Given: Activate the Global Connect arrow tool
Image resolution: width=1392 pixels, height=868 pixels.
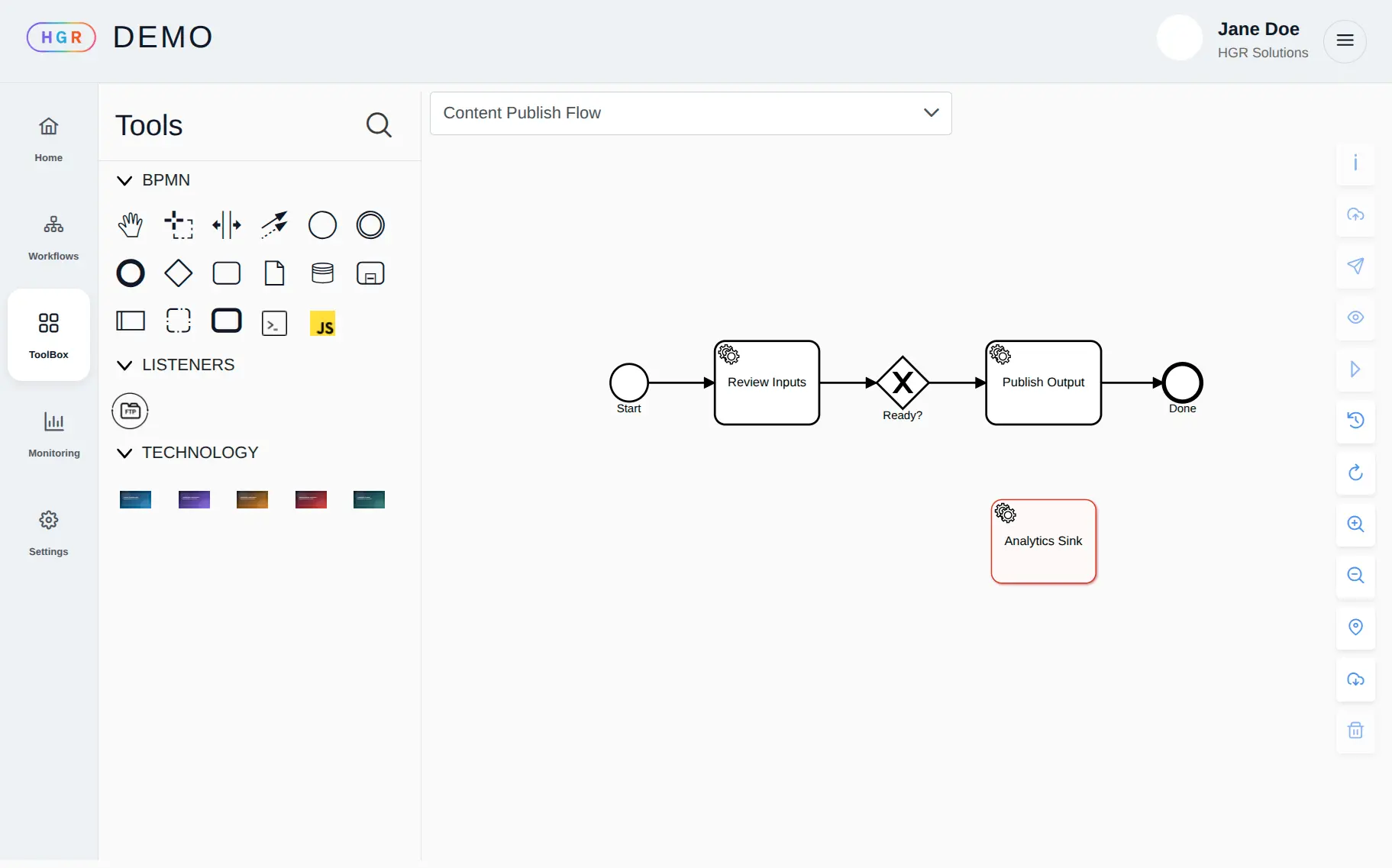Looking at the screenshot, I should point(274,225).
